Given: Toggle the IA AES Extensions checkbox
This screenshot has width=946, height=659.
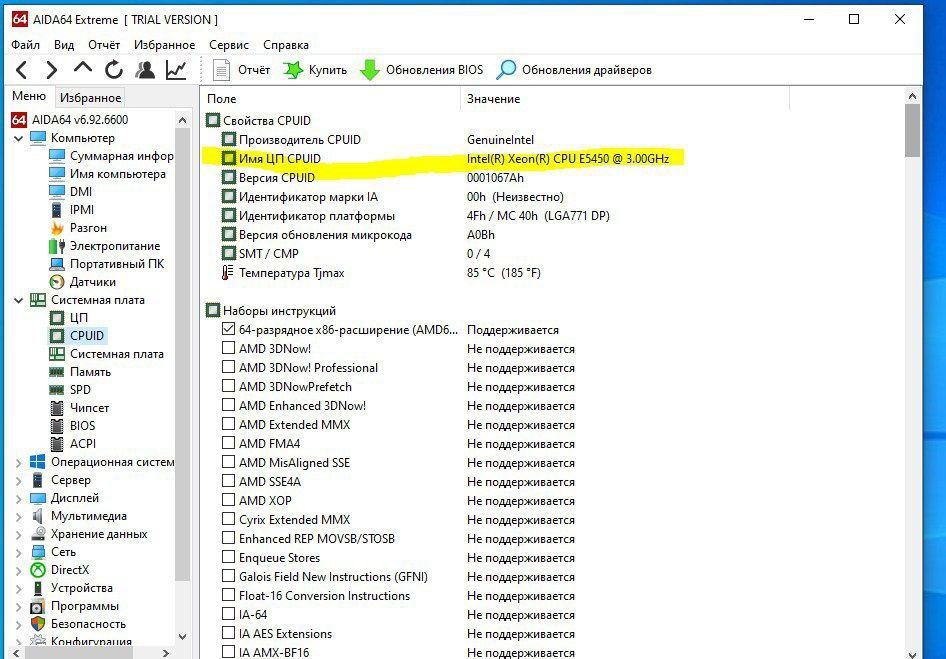Looking at the screenshot, I should pyautogui.click(x=228, y=633).
